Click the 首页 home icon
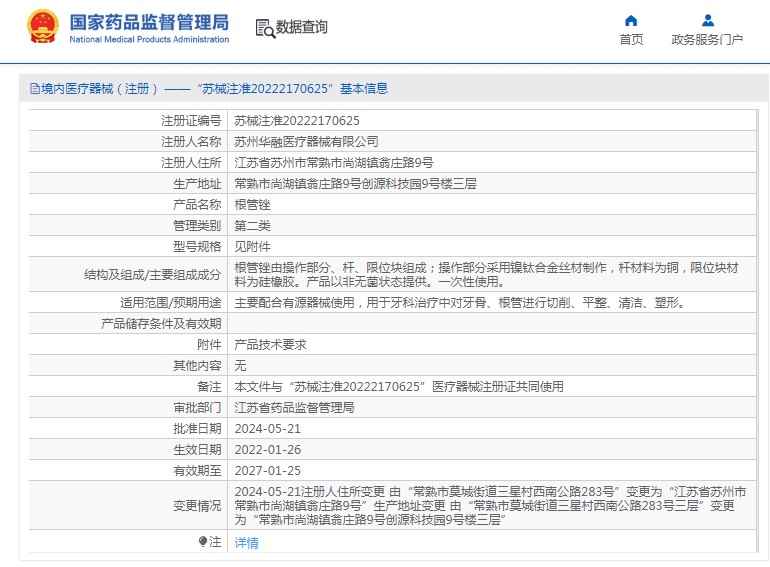Screen dimensions: 770x567 point(631,21)
